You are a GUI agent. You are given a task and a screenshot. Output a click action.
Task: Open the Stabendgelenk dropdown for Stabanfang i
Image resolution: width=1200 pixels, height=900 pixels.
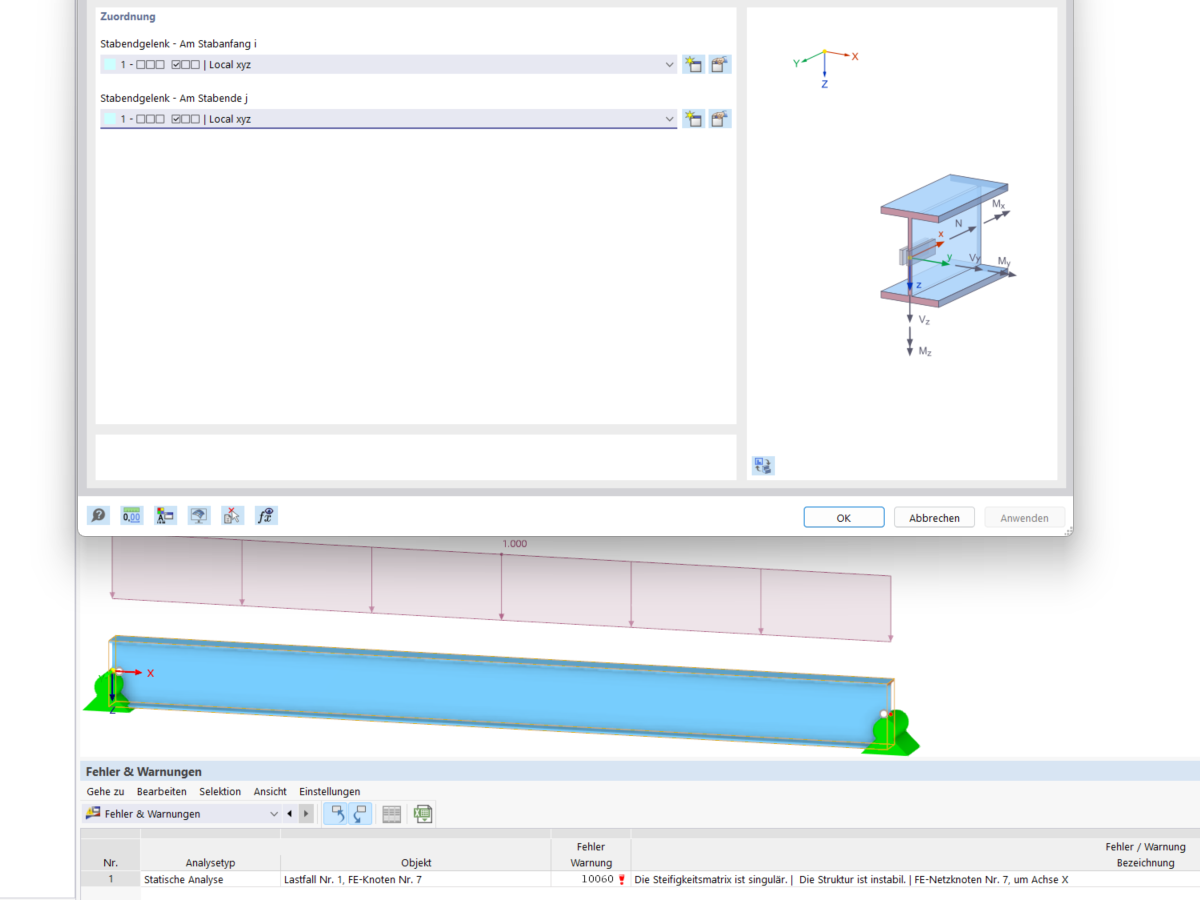[x=670, y=64]
